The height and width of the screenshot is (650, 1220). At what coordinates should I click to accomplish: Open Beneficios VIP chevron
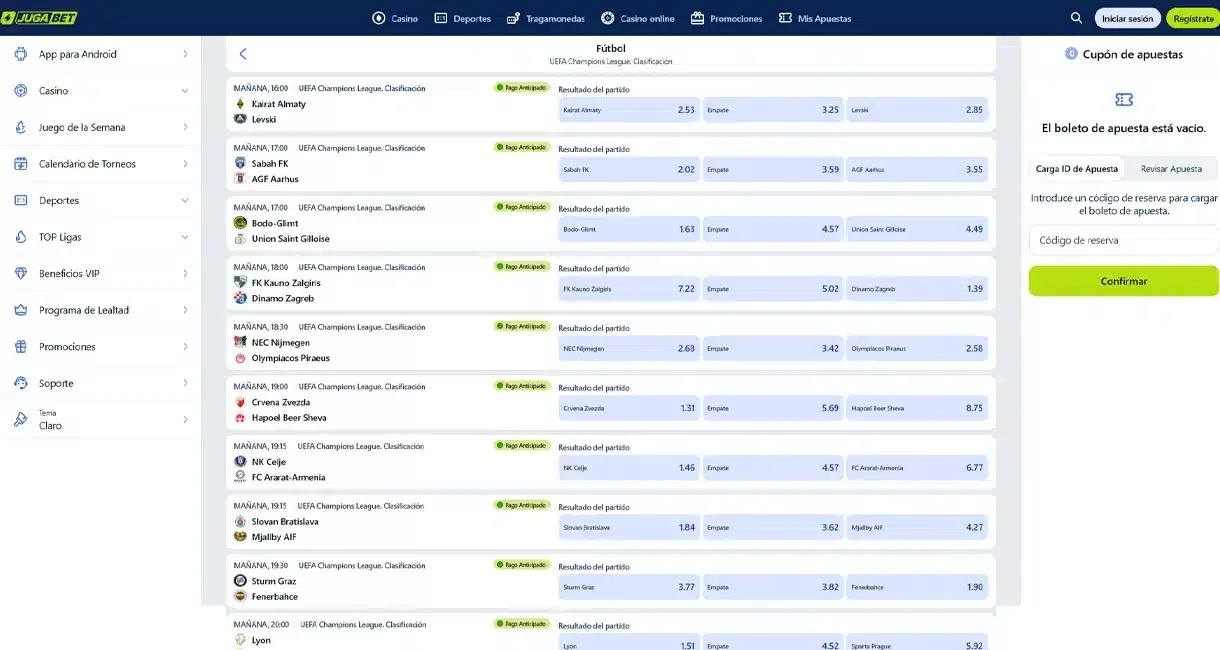(185, 273)
